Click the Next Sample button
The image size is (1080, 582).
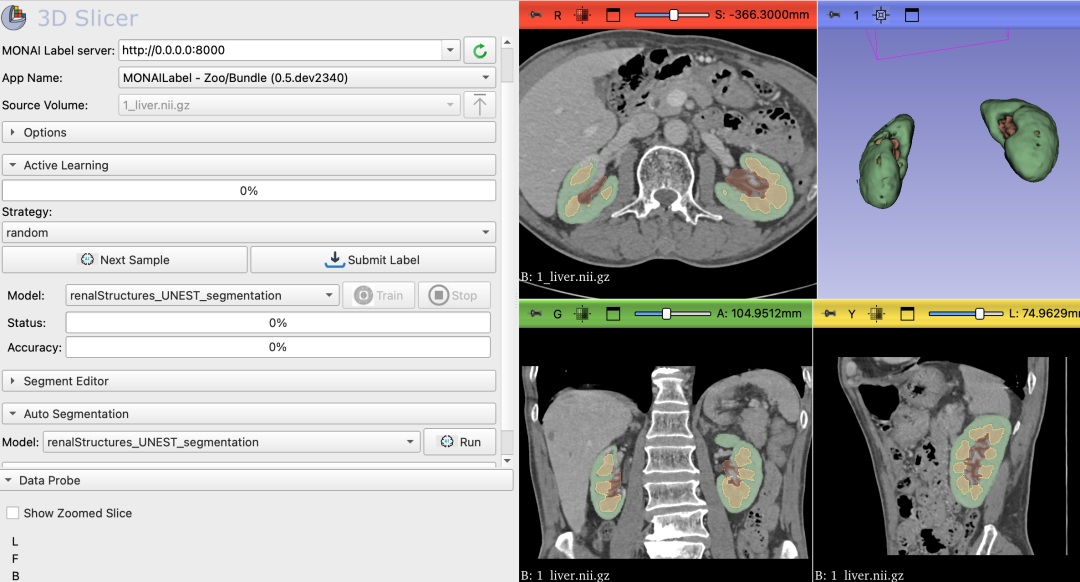pyautogui.click(x=125, y=260)
